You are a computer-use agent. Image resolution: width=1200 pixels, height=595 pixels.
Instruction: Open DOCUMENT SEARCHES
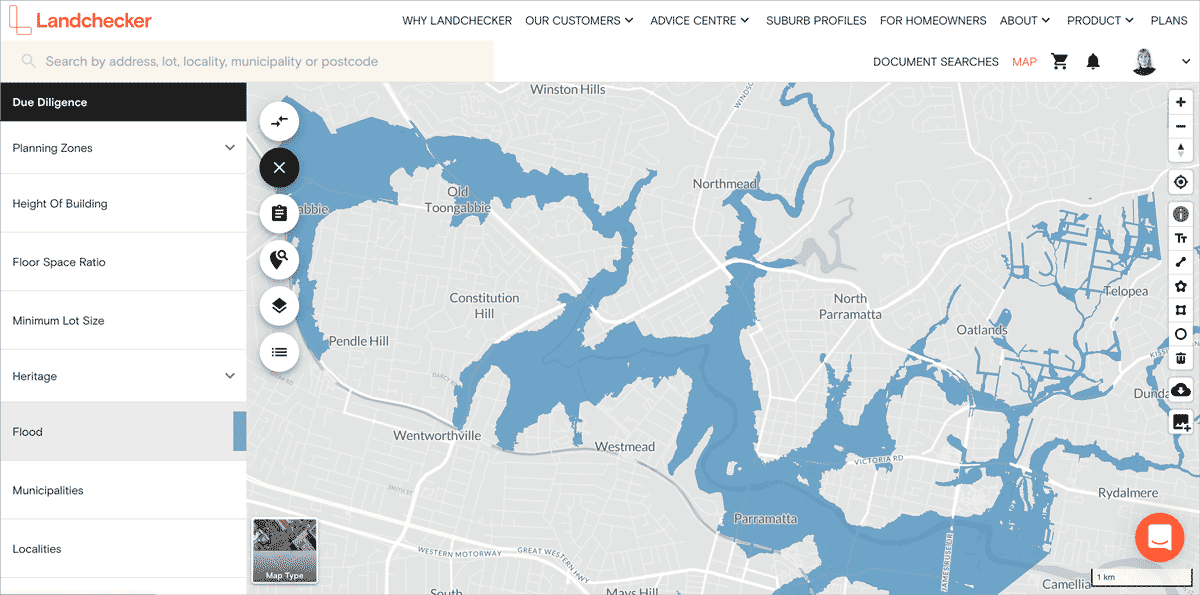(x=936, y=62)
